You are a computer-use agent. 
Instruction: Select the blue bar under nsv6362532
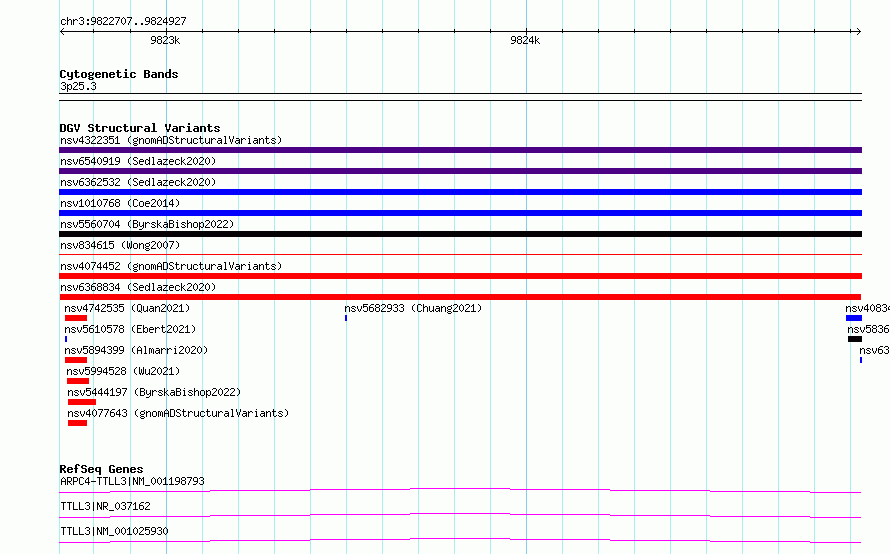[x=460, y=192]
